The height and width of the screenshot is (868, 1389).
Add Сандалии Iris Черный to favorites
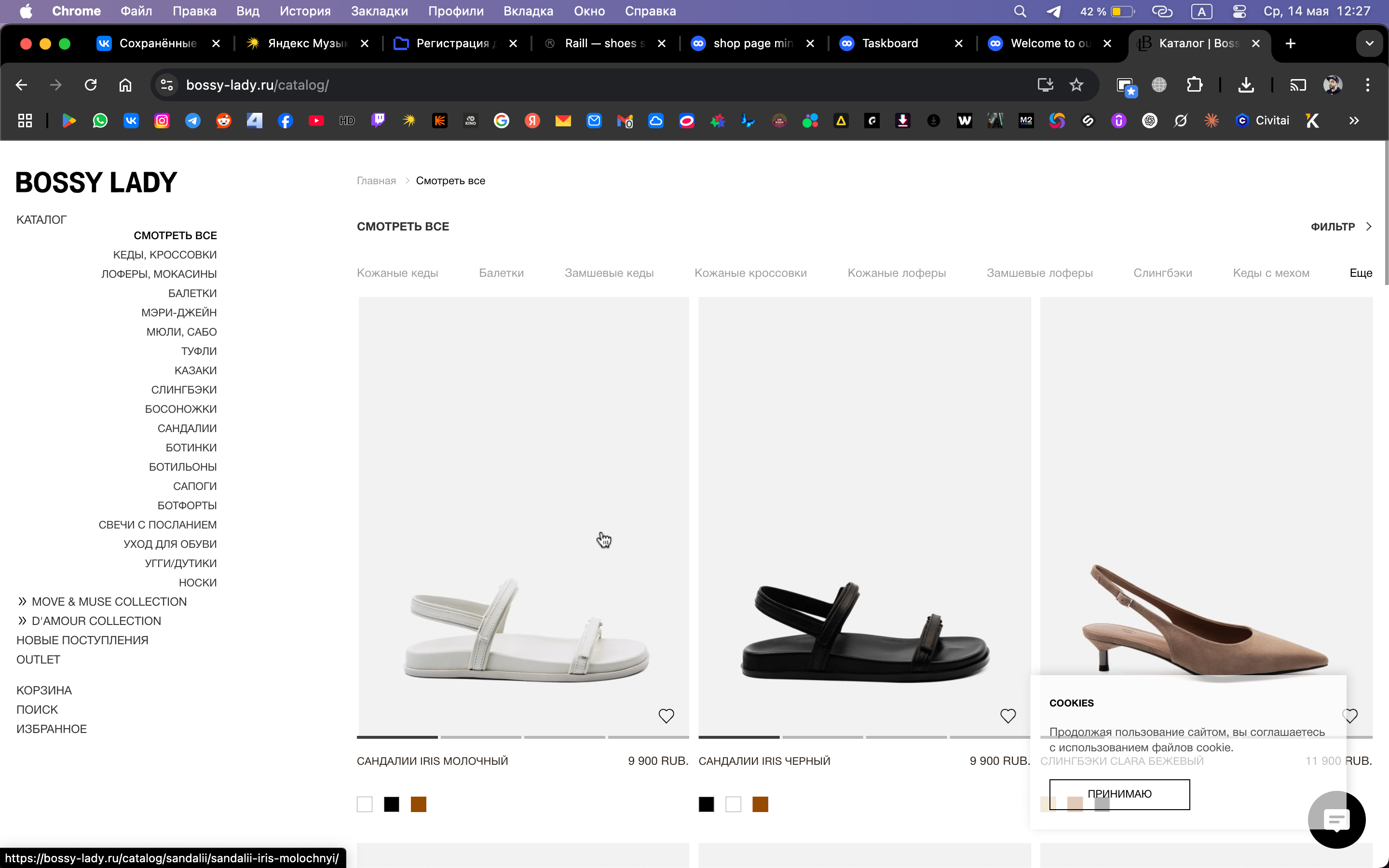1008,716
